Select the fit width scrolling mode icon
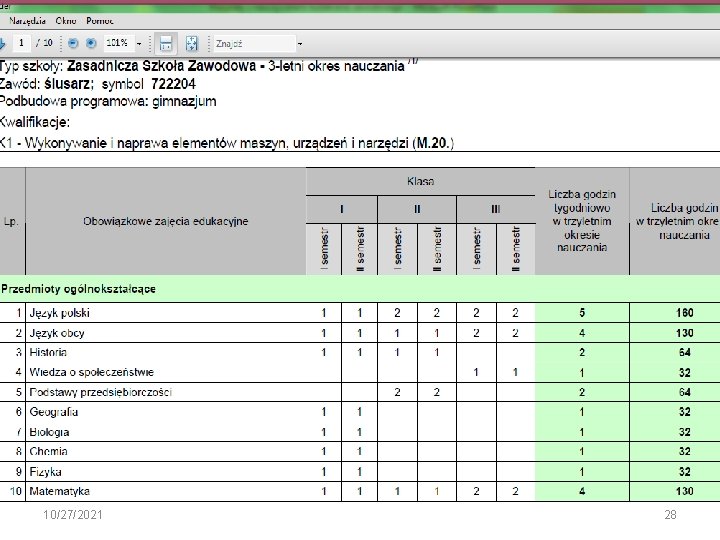Screen dimensions: 720x540 (x=165, y=44)
